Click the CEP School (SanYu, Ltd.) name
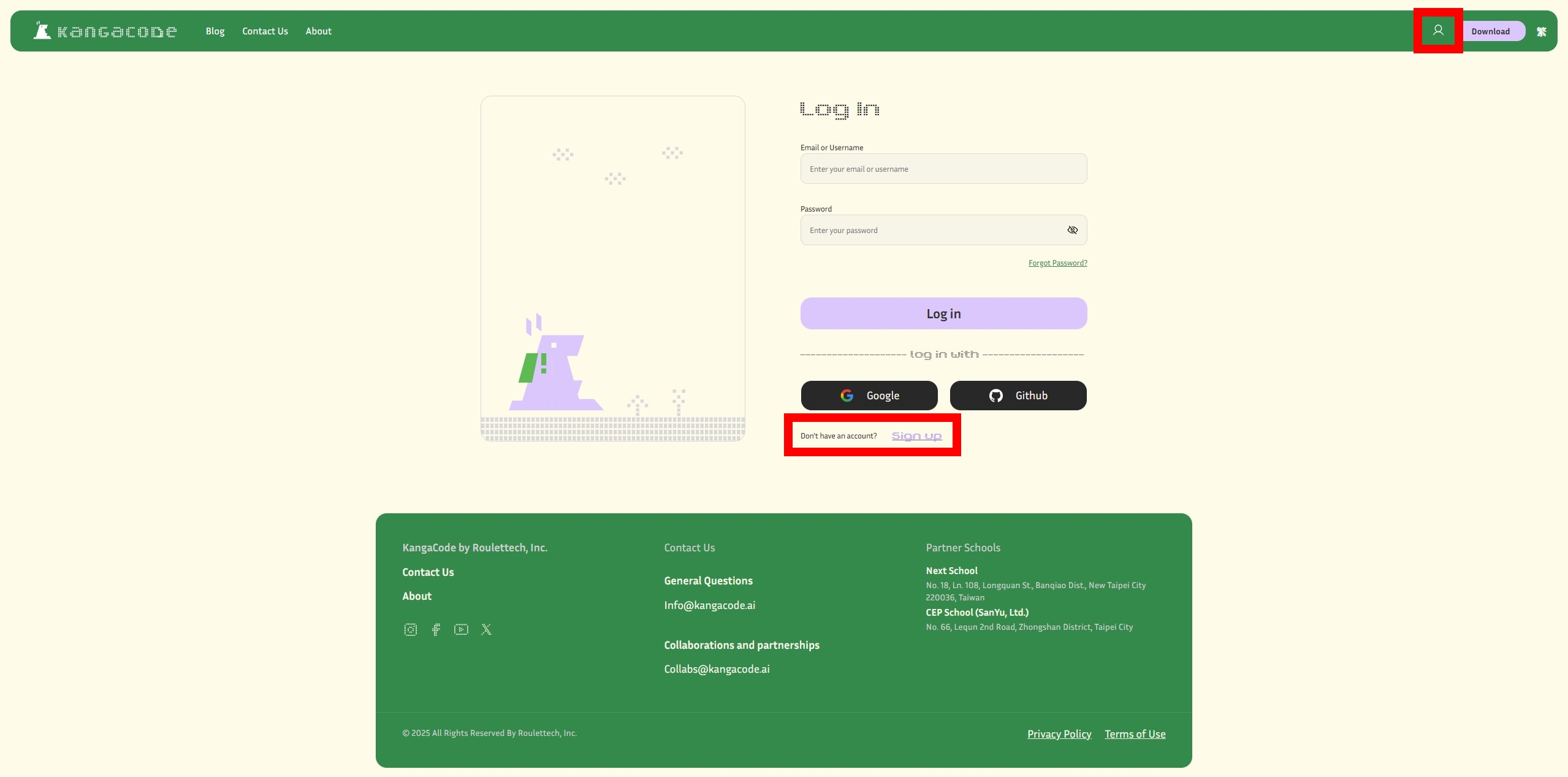 click(977, 613)
